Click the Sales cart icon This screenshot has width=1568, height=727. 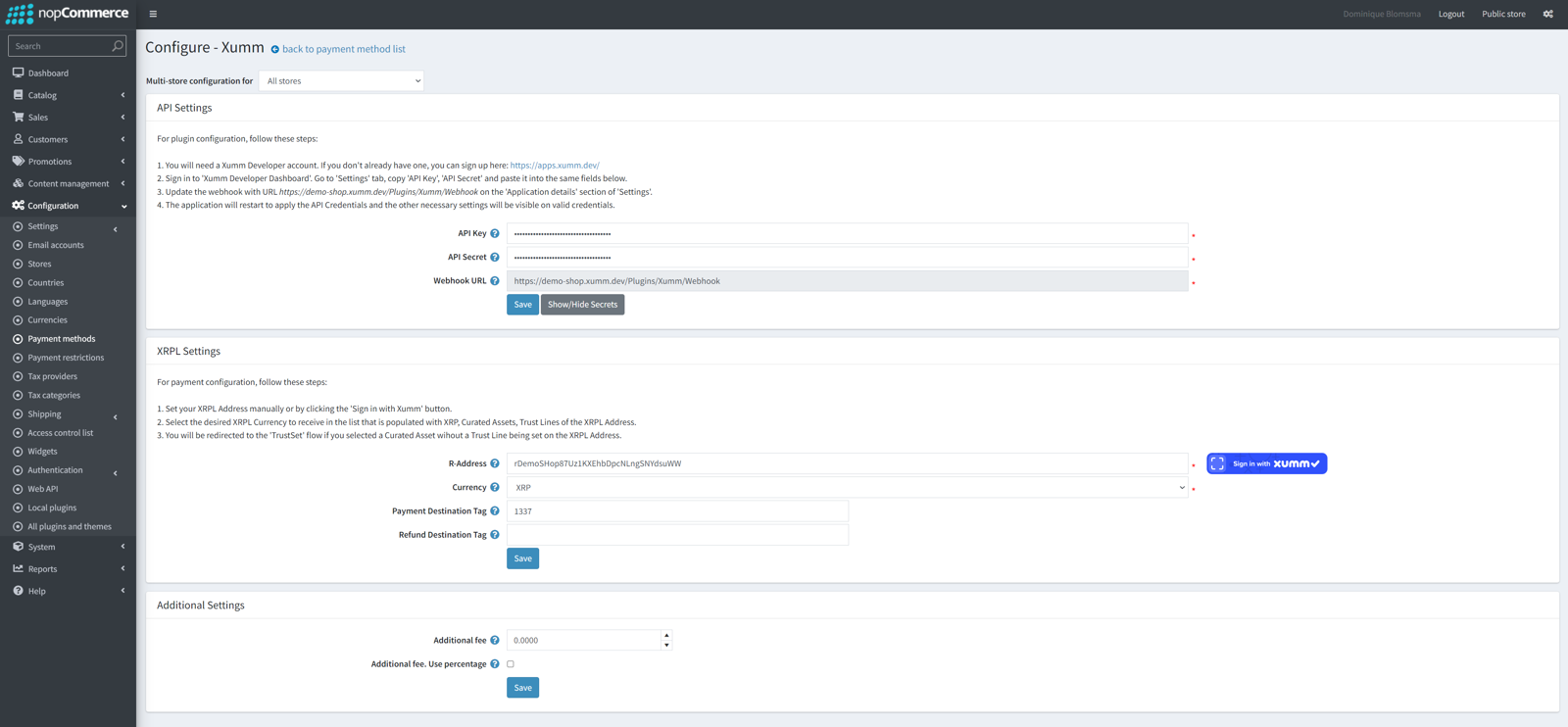tap(18, 117)
